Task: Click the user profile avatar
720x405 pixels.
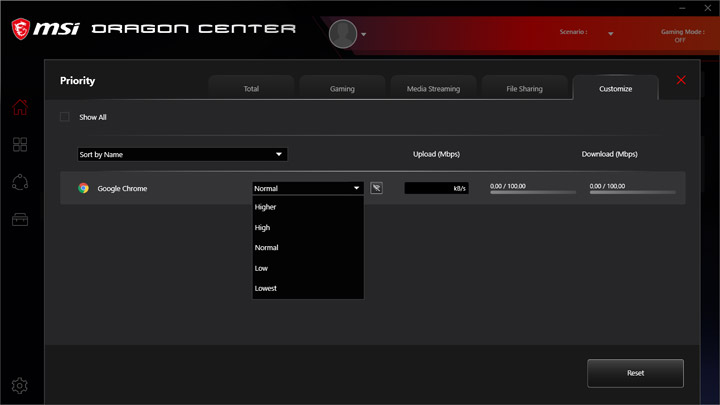Action: click(343, 34)
